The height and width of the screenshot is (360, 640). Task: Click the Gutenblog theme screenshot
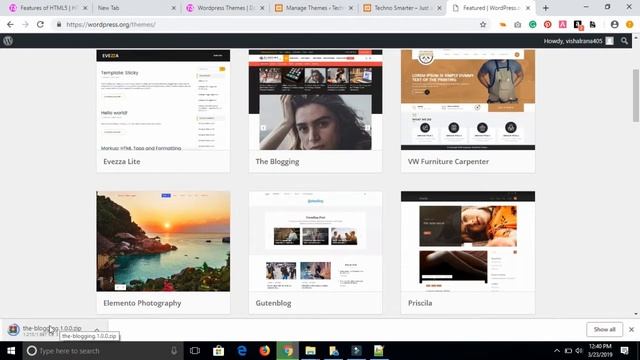(x=316, y=241)
